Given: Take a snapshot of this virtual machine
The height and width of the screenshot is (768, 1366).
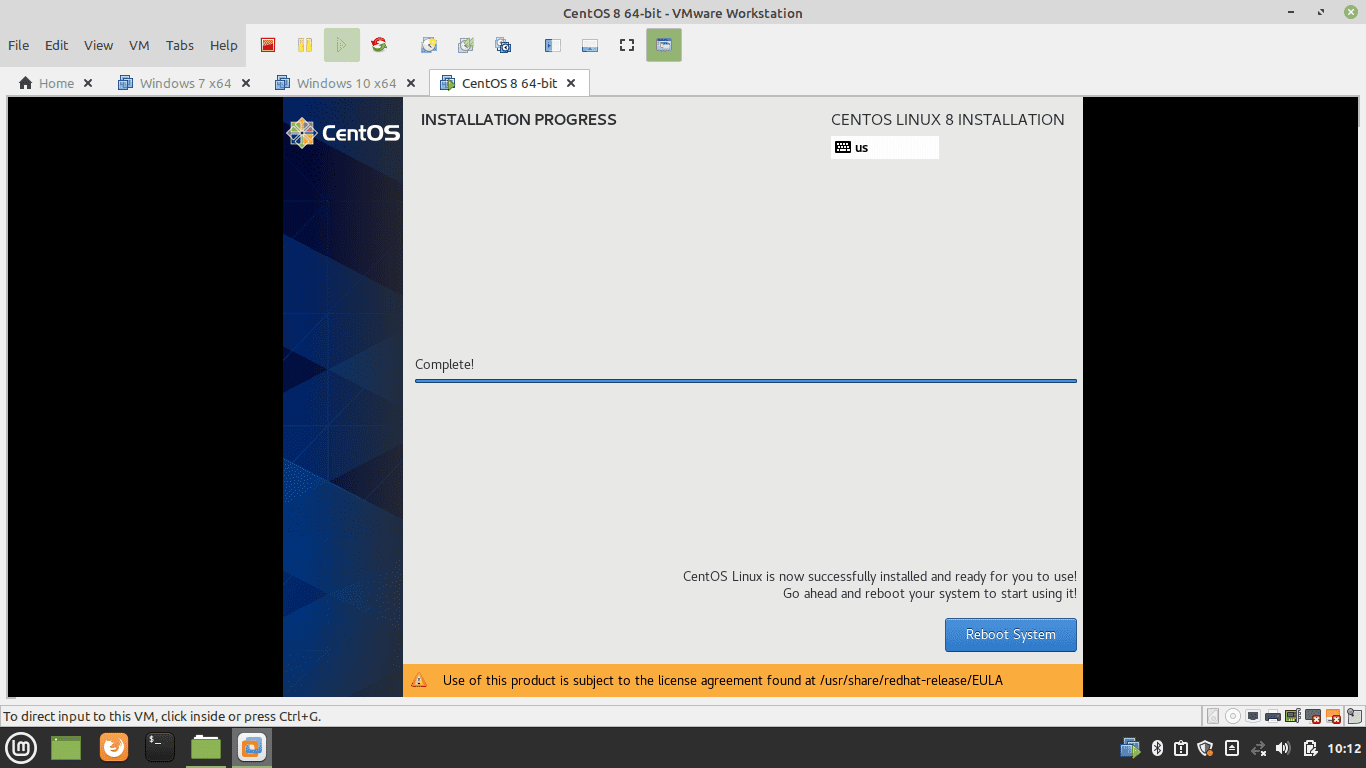Looking at the screenshot, I should pos(429,45).
